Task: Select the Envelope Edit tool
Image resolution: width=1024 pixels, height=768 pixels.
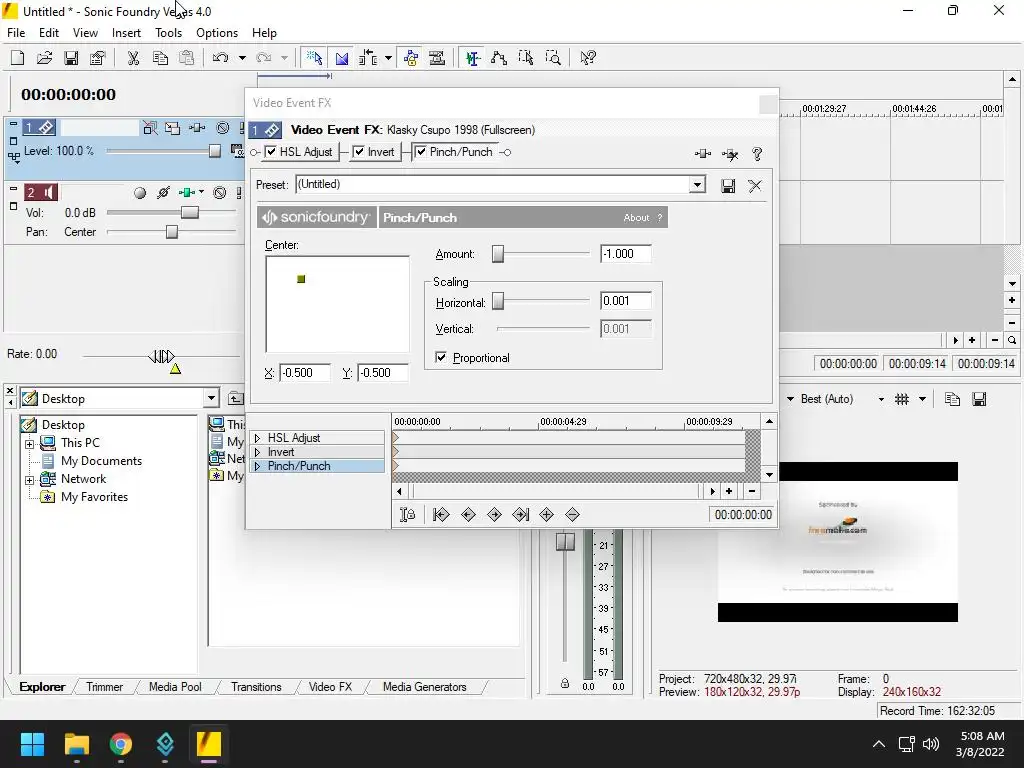Action: click(x=499, y=57)
